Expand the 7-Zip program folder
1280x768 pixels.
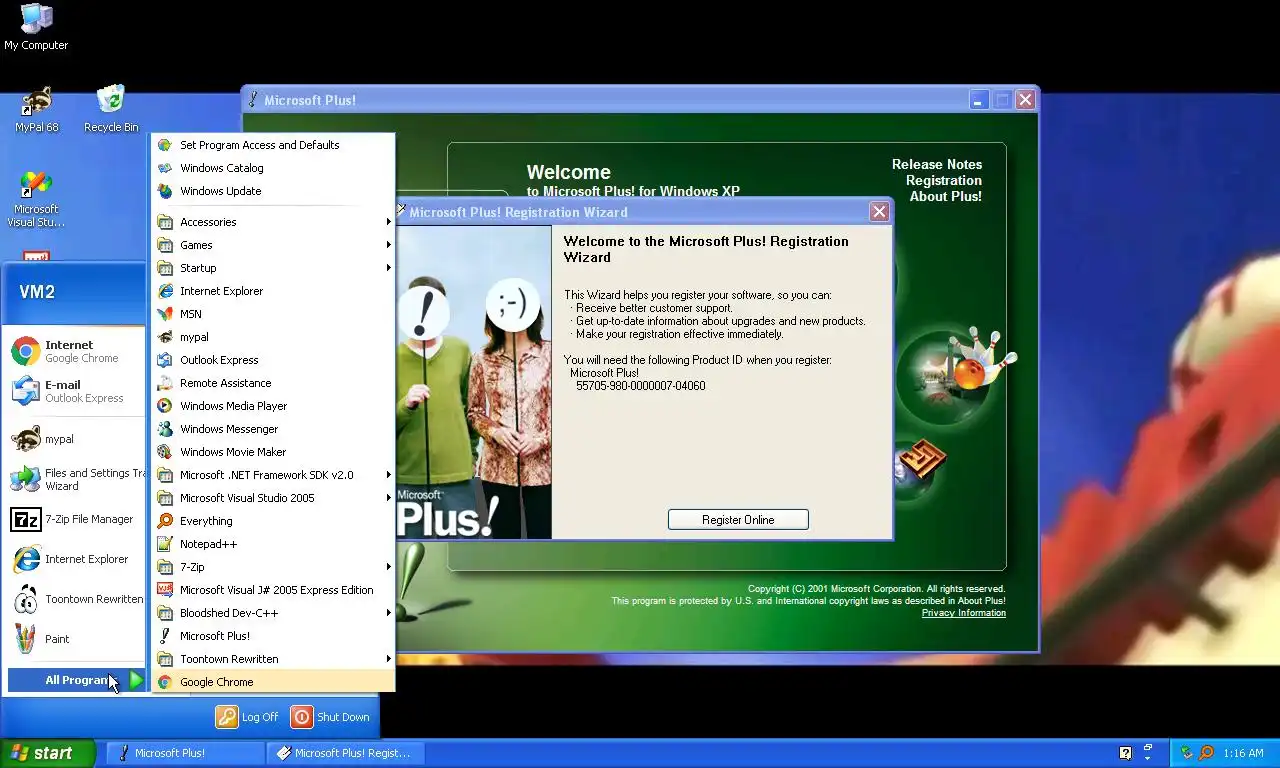point(274,567)
